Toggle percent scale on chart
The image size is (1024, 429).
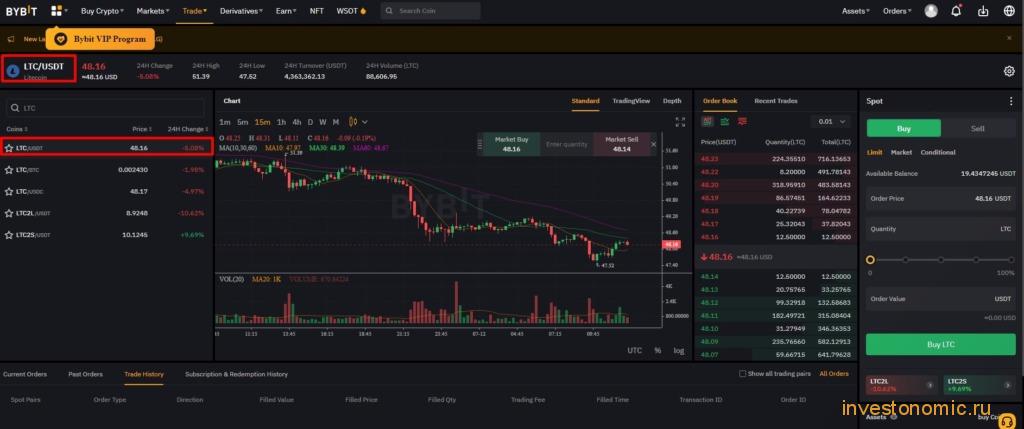[x=658, y=351]
